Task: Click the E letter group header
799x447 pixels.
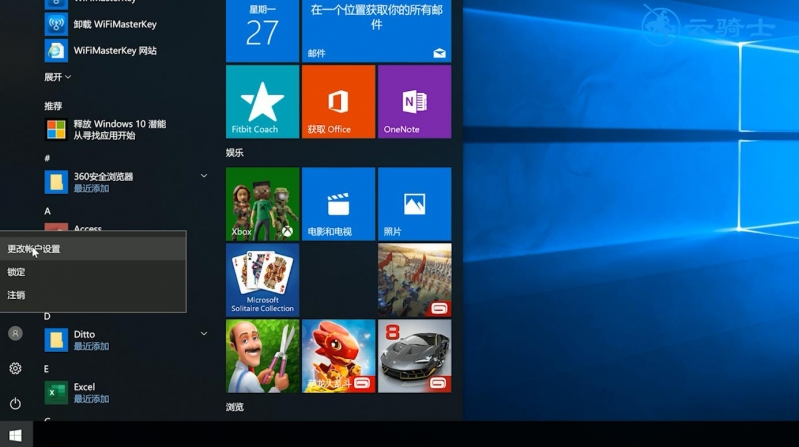Action: 46,369
